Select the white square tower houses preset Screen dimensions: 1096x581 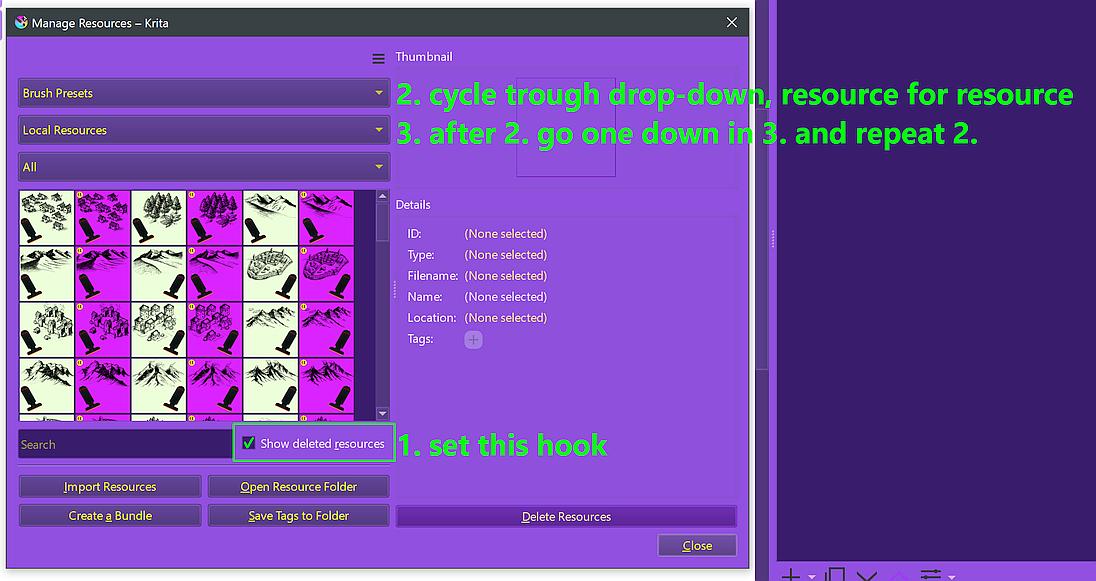[159, 329]
